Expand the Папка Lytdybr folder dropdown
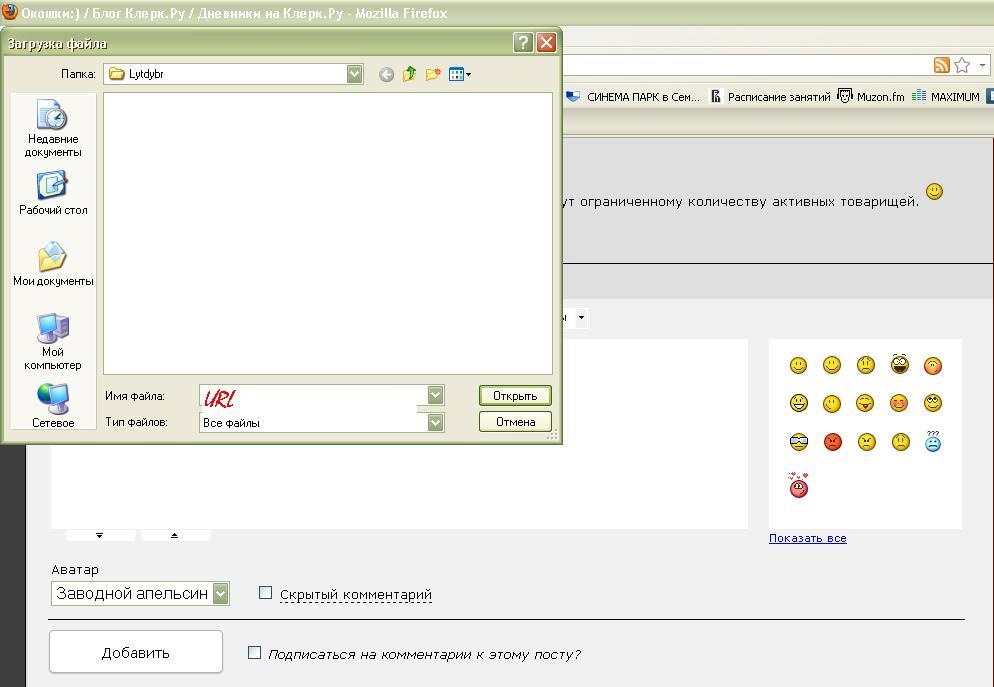 [x=354, y=74]
